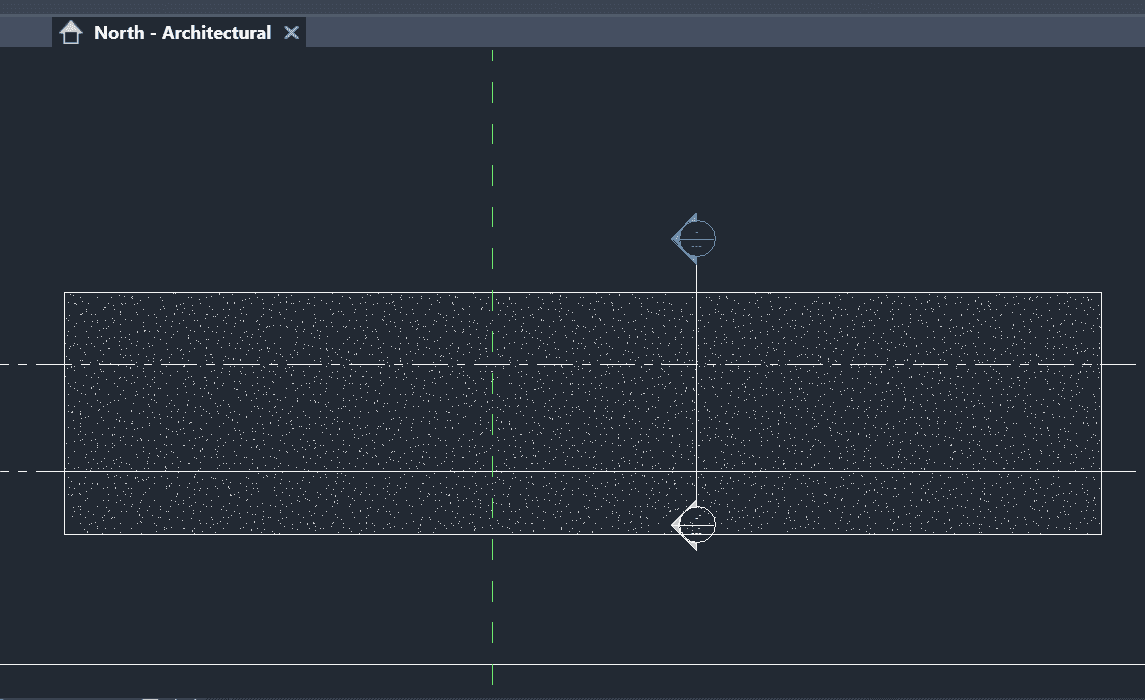The image size is (1145, 700).
Task: Switch to the North - Architectural view tab
Action: pyautogui.click(x=182, y=33)
